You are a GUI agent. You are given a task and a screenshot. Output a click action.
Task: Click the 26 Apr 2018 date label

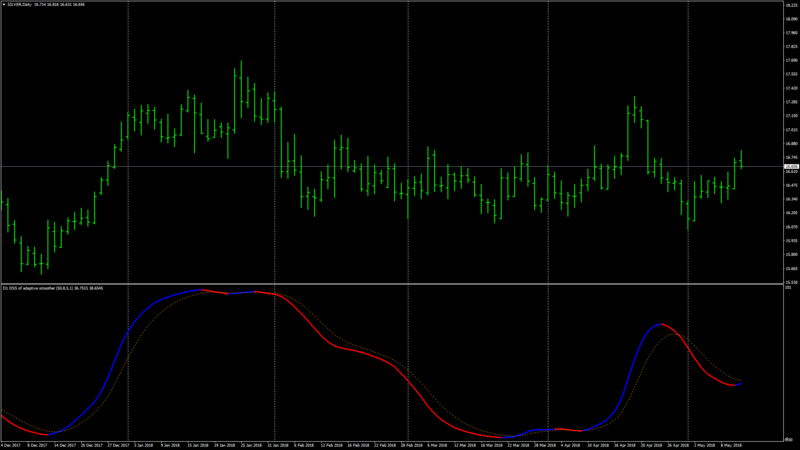point(678,445)
